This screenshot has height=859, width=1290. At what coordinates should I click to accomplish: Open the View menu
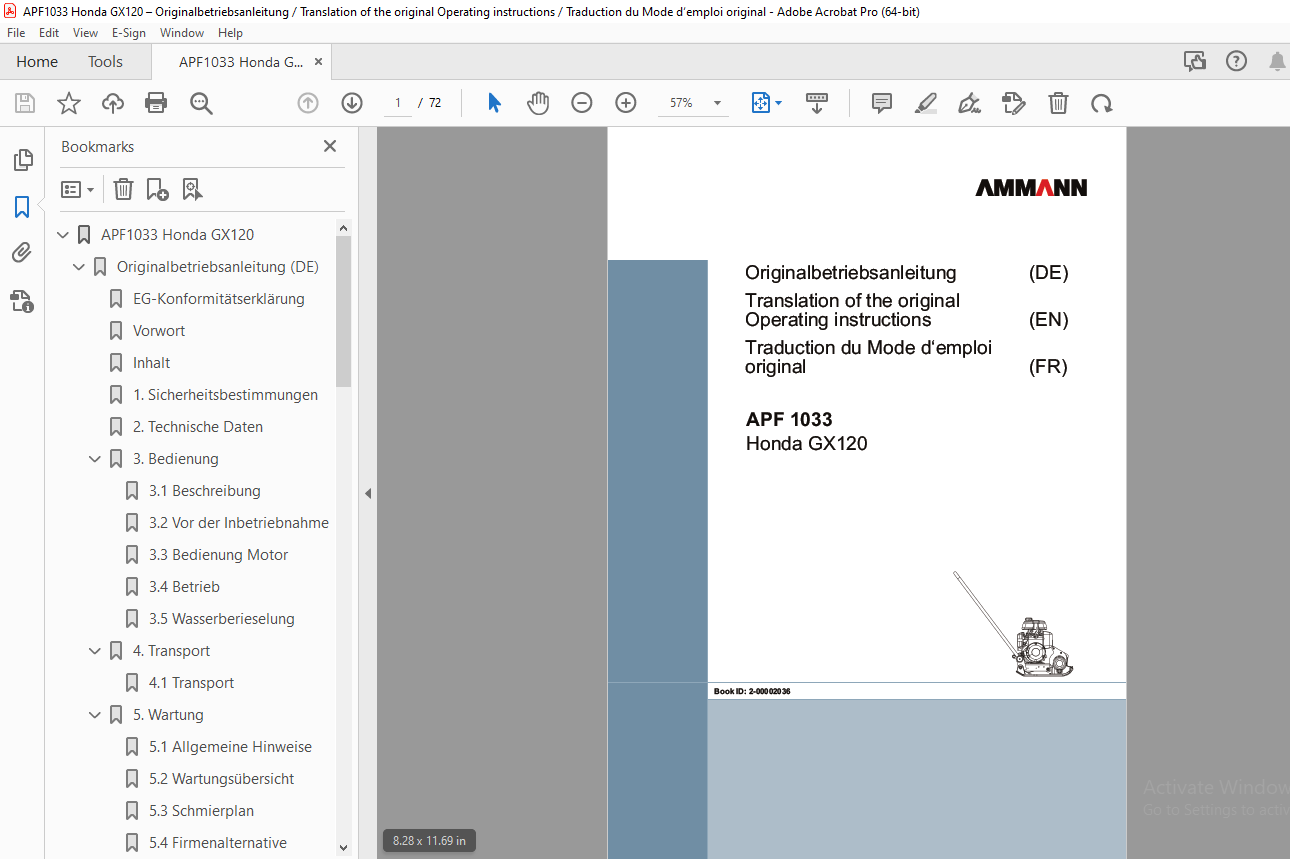click(x=85, y=33)
